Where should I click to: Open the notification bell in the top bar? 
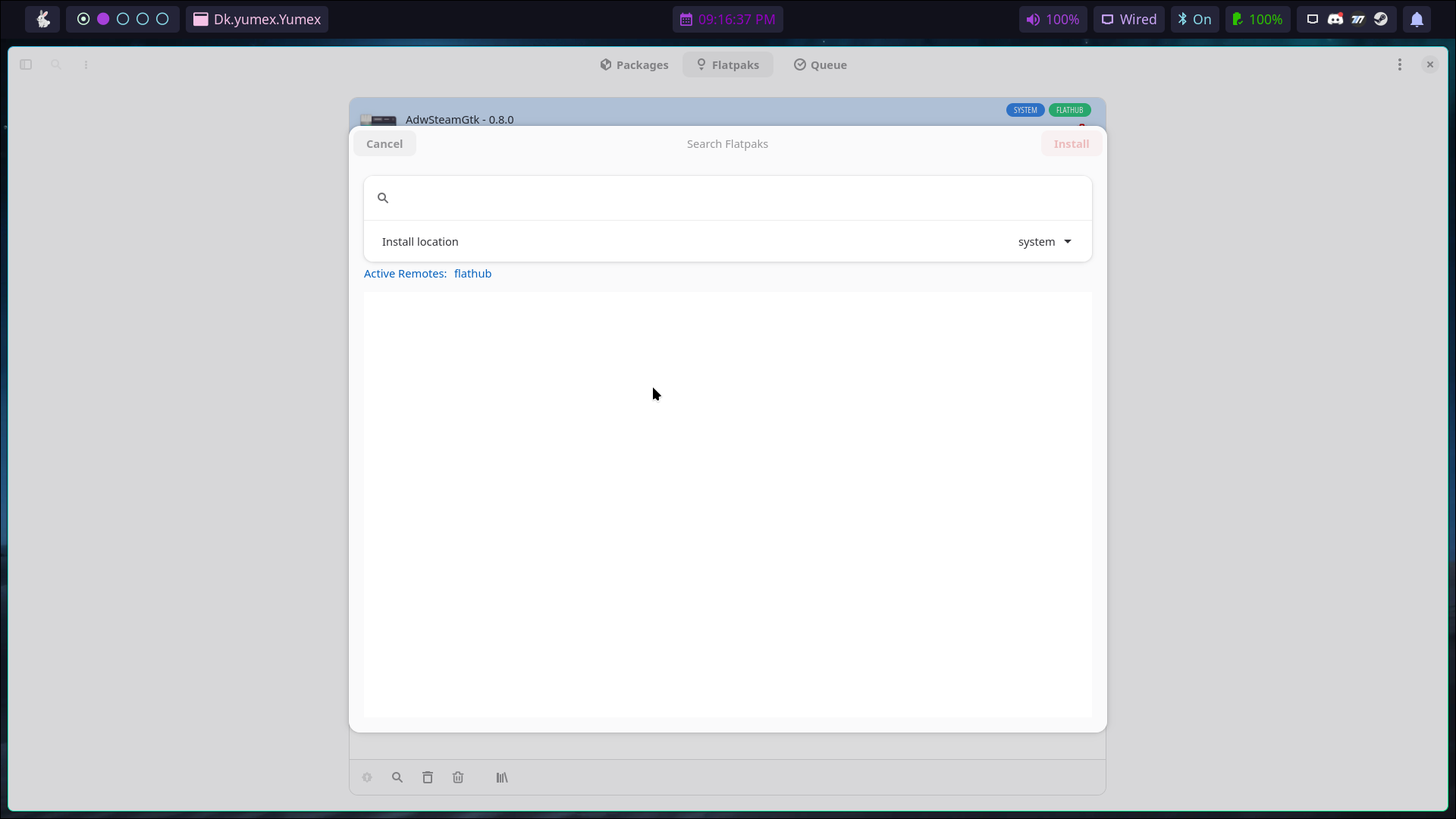(x=1417, y=20)
